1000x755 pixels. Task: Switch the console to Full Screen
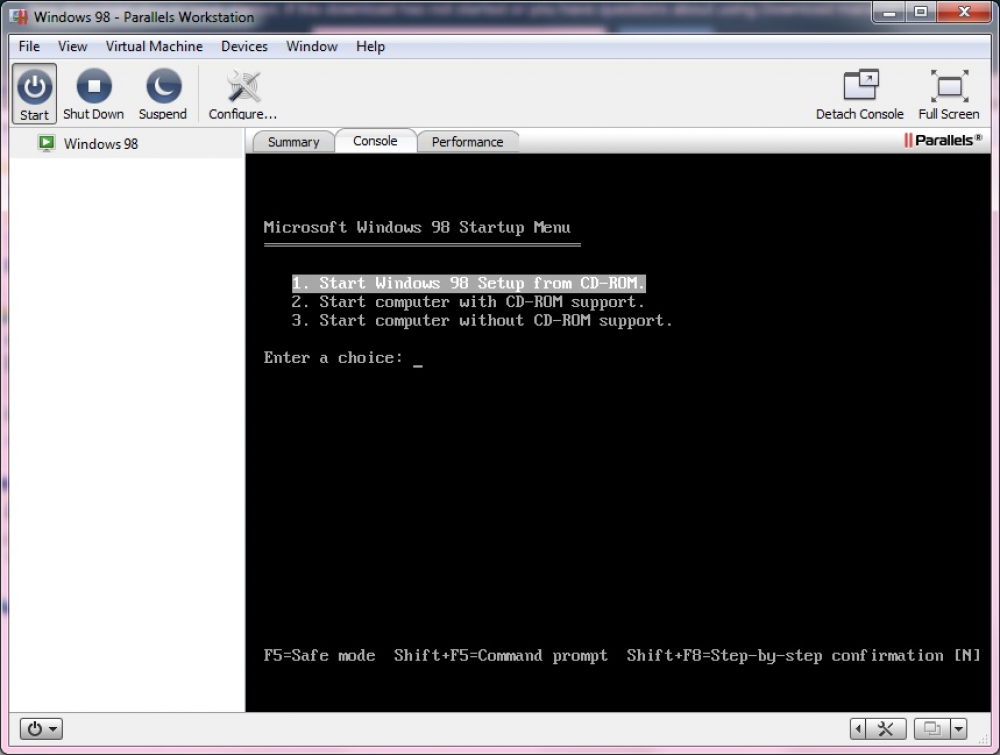click(949, 94)
